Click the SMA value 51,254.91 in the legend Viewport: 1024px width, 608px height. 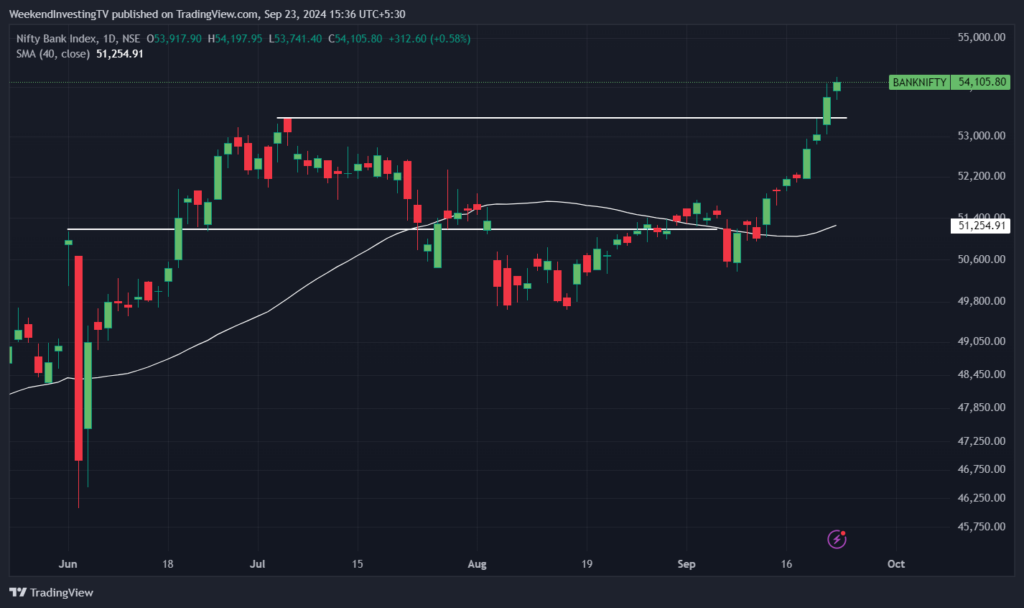(120, 54)
